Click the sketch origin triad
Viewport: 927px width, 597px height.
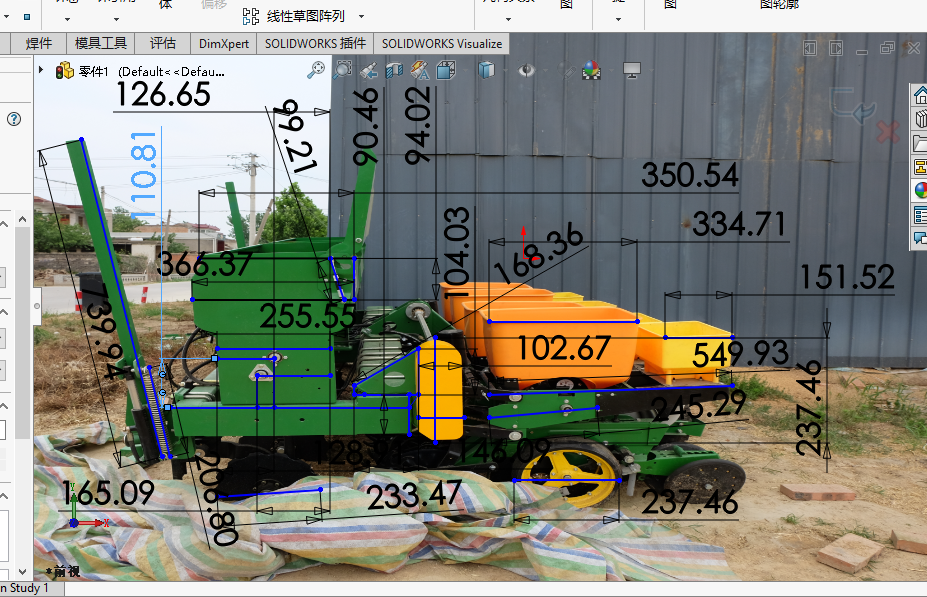527,244
